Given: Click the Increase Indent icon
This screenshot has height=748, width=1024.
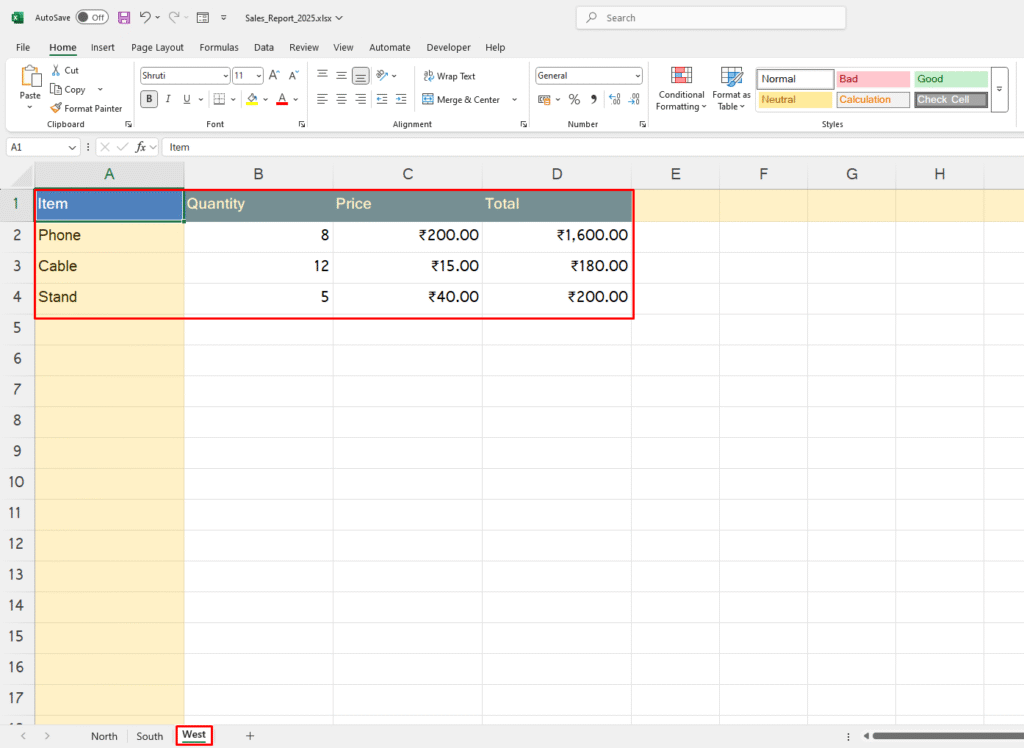Looking at the screenshot, I should click(x=400, y=99).
